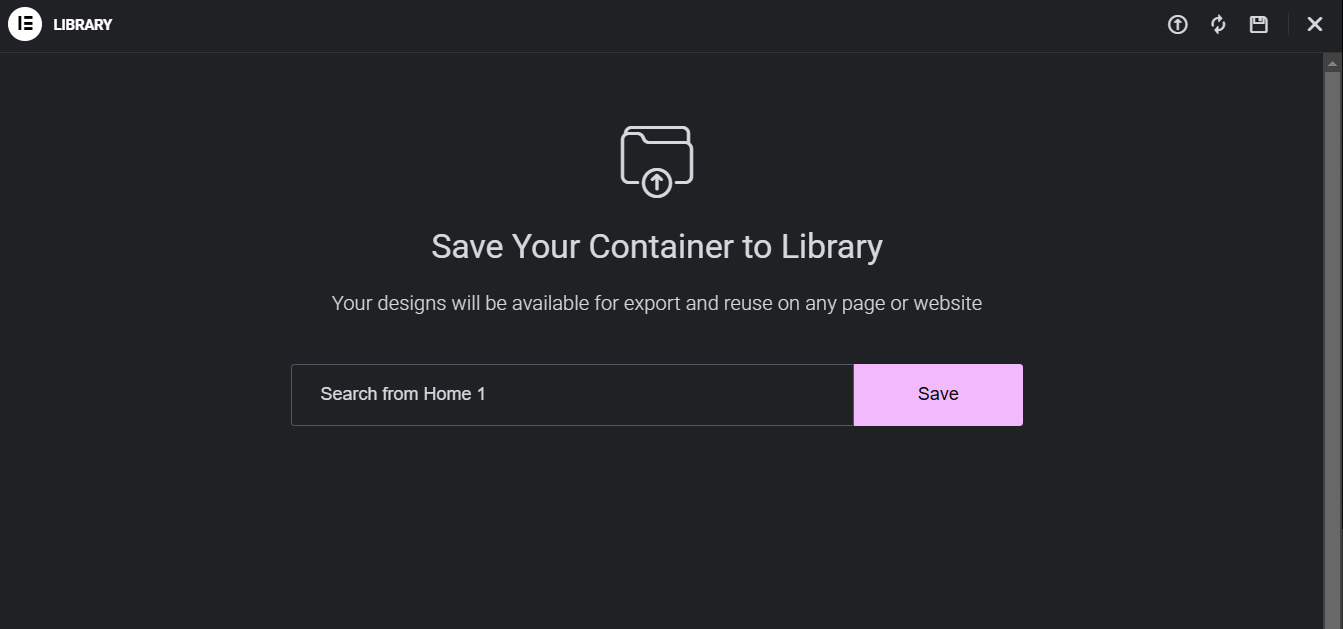The width and height of the screenshot is (1343, 629).
Task: Click the Sync Library refresh icon
Action: tap(1218, 25)
